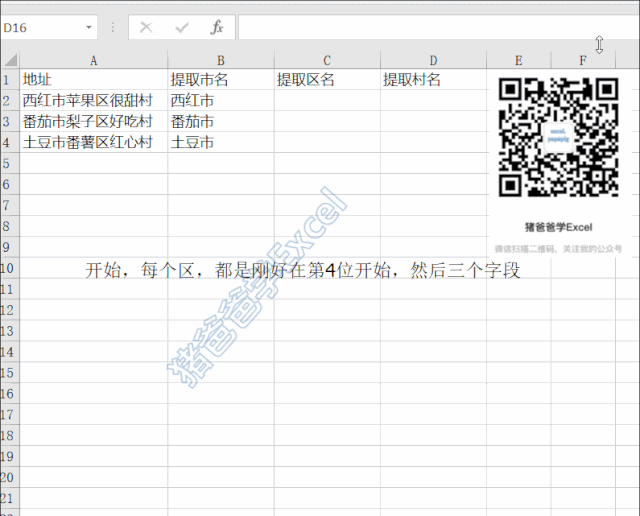Viewport: 640px width, 516px height.
Task: Select column F header
Action: coord(583,60)
